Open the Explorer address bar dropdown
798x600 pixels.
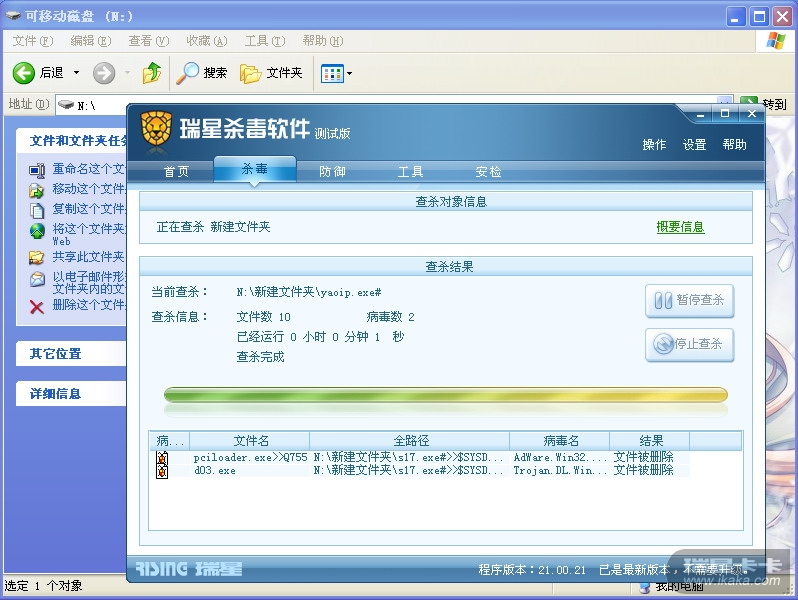coord(725,100)
